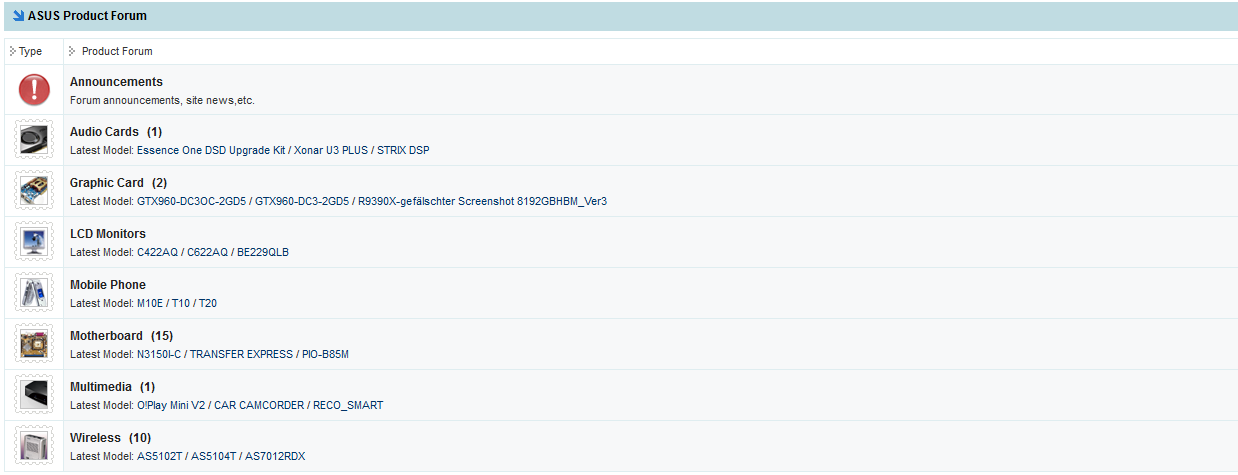Select the C622AQ monitor model
This screenshot has width=1238, height=475.
point(205,252)
